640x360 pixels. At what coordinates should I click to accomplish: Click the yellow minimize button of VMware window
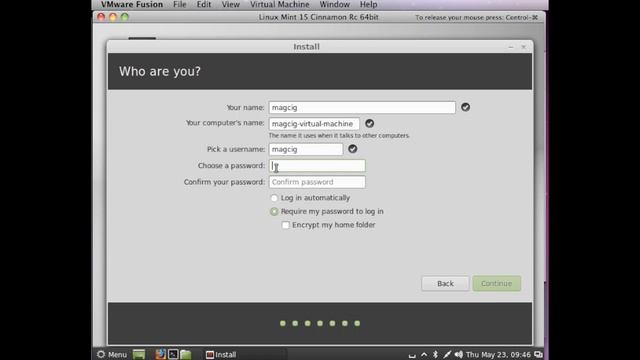click(x=113, y=17)
